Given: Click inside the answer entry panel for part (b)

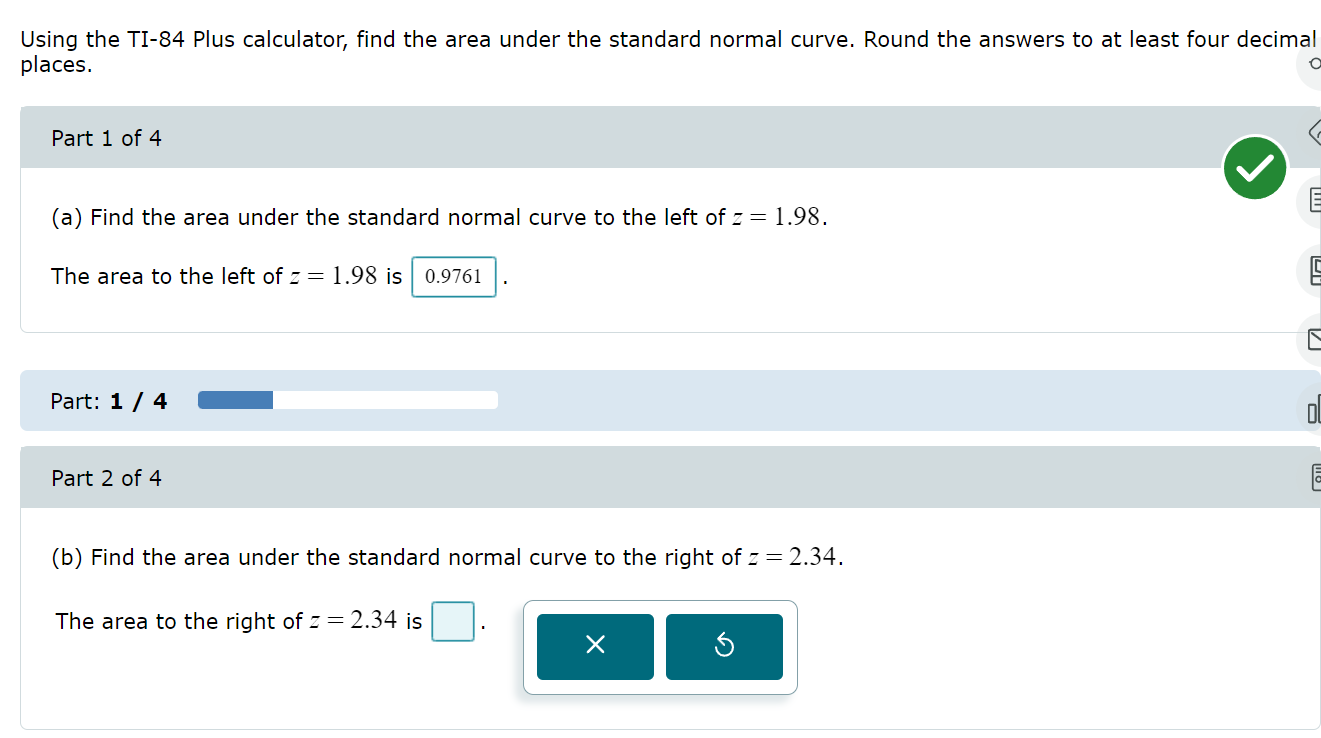Looking at the screenshot, I should point(659,647).
